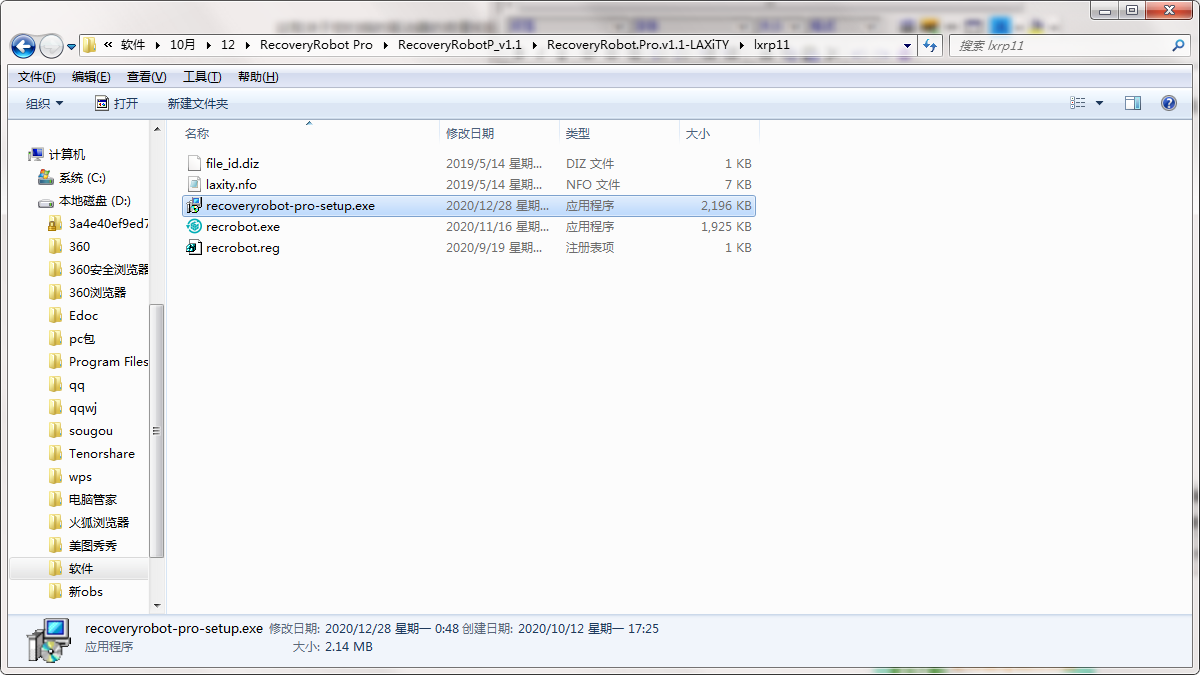This screenshot has height=675, width=1200.
Task: Click the details pane installer thumbnail
Action: 48,641
